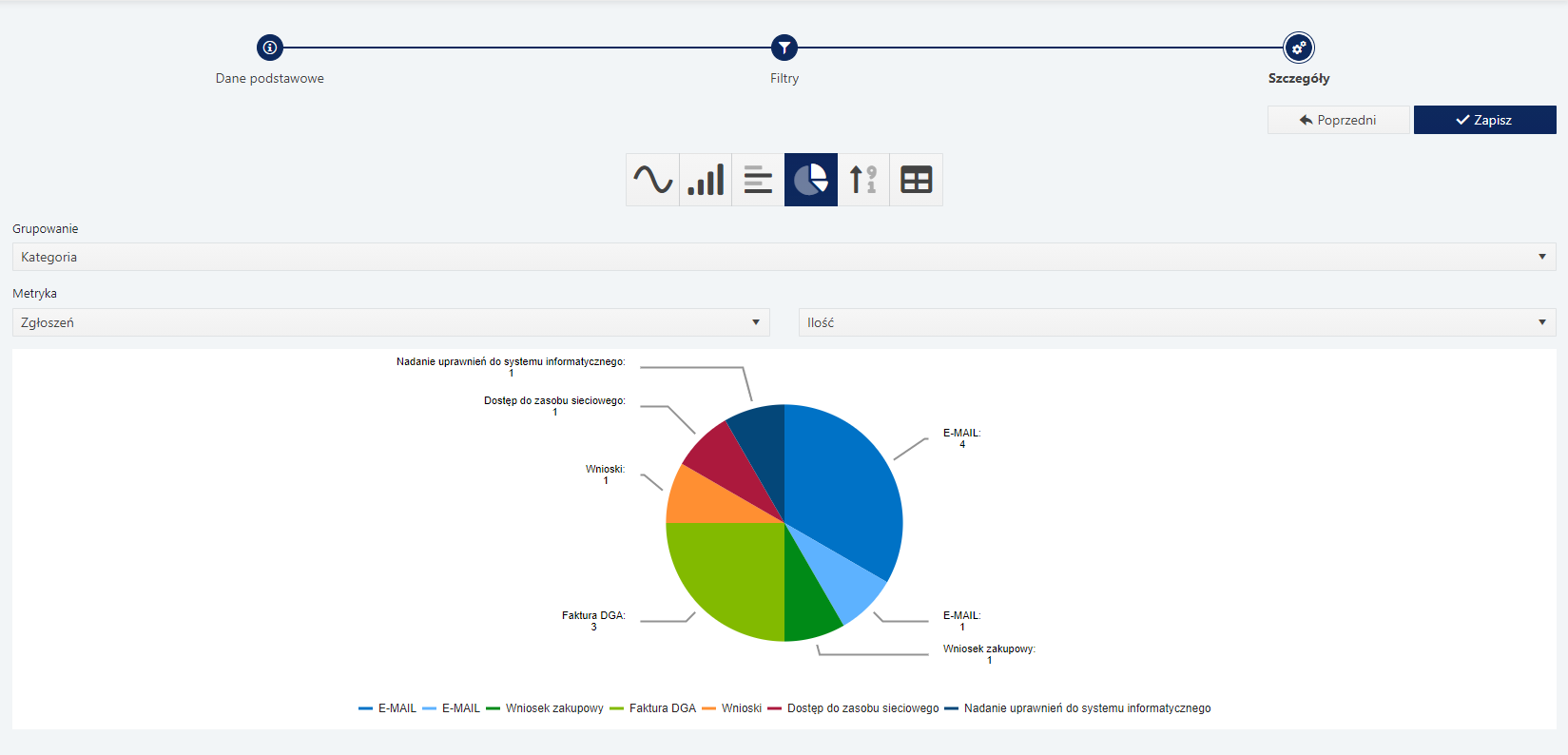Image resolution: width=1568 pixels, height=755 pixels.
Task: Choose the horizontal bar chart icon
Action: [758, 180]
